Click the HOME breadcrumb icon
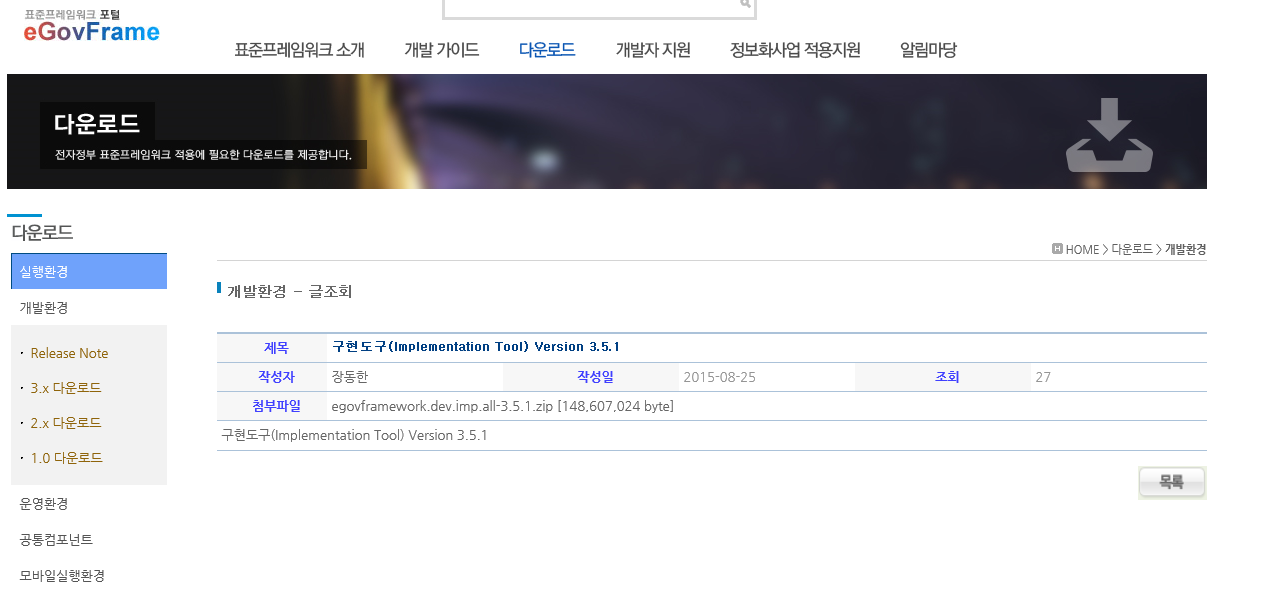 [x=1057, y=249]
